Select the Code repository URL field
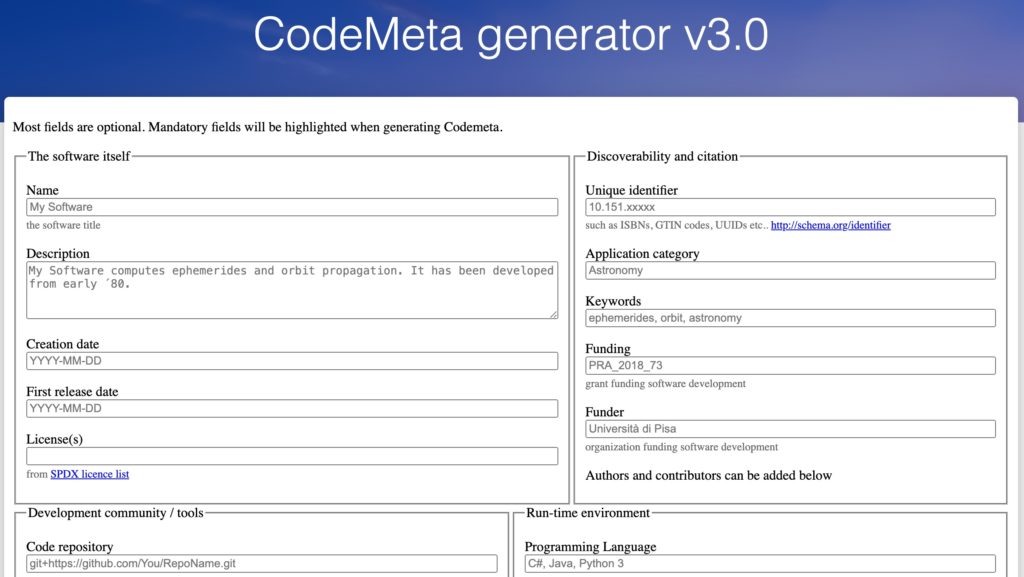Screen dimensions: 1024x577 click(x=261, y=564)
